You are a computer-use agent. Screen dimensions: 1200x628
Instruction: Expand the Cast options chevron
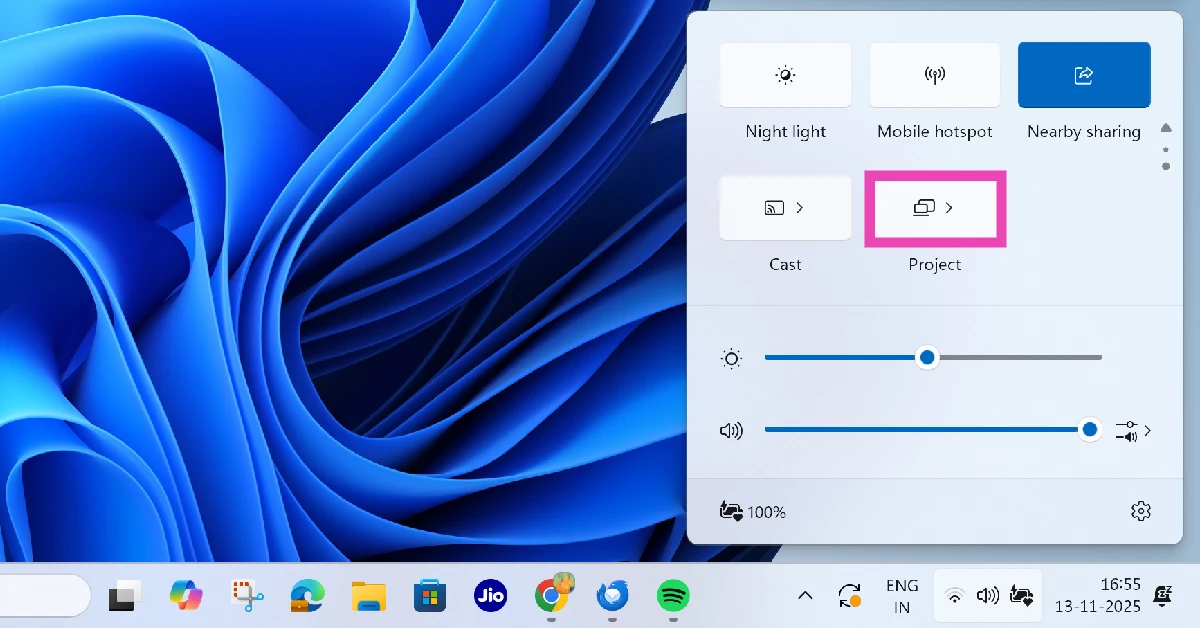(x=799, y=207)
